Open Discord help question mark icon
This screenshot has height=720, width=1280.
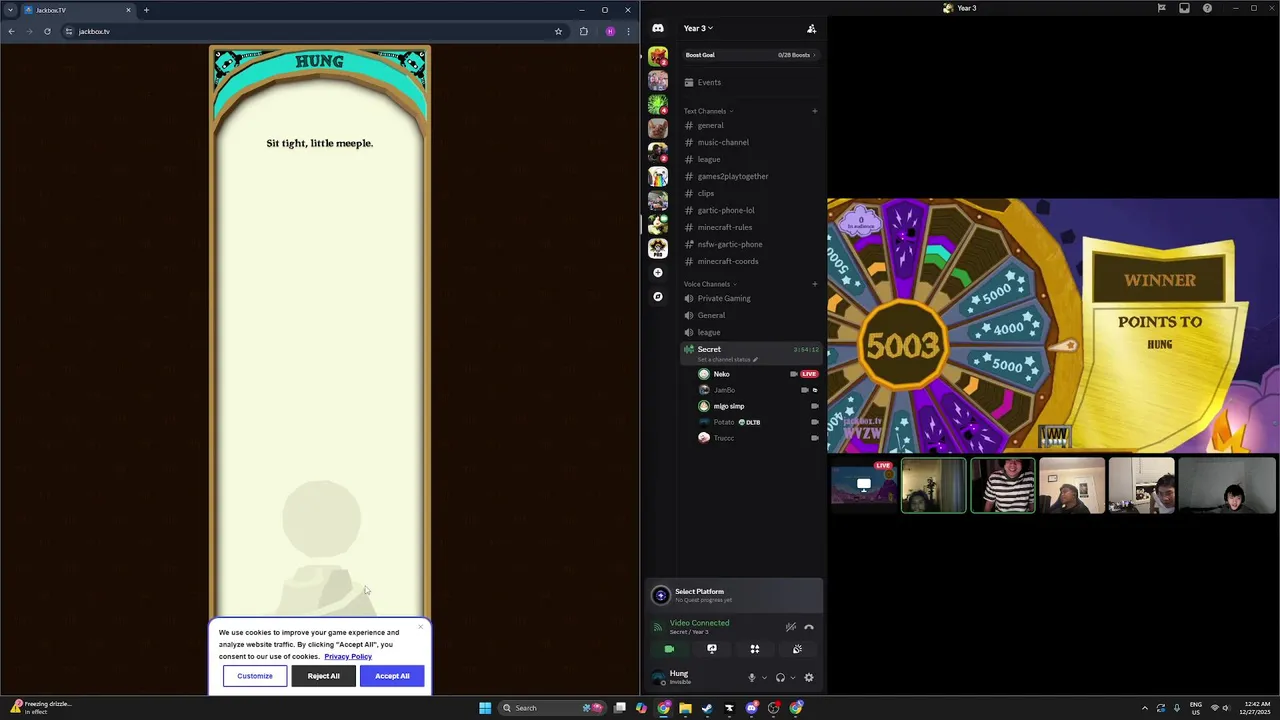tap(1207, 8)
